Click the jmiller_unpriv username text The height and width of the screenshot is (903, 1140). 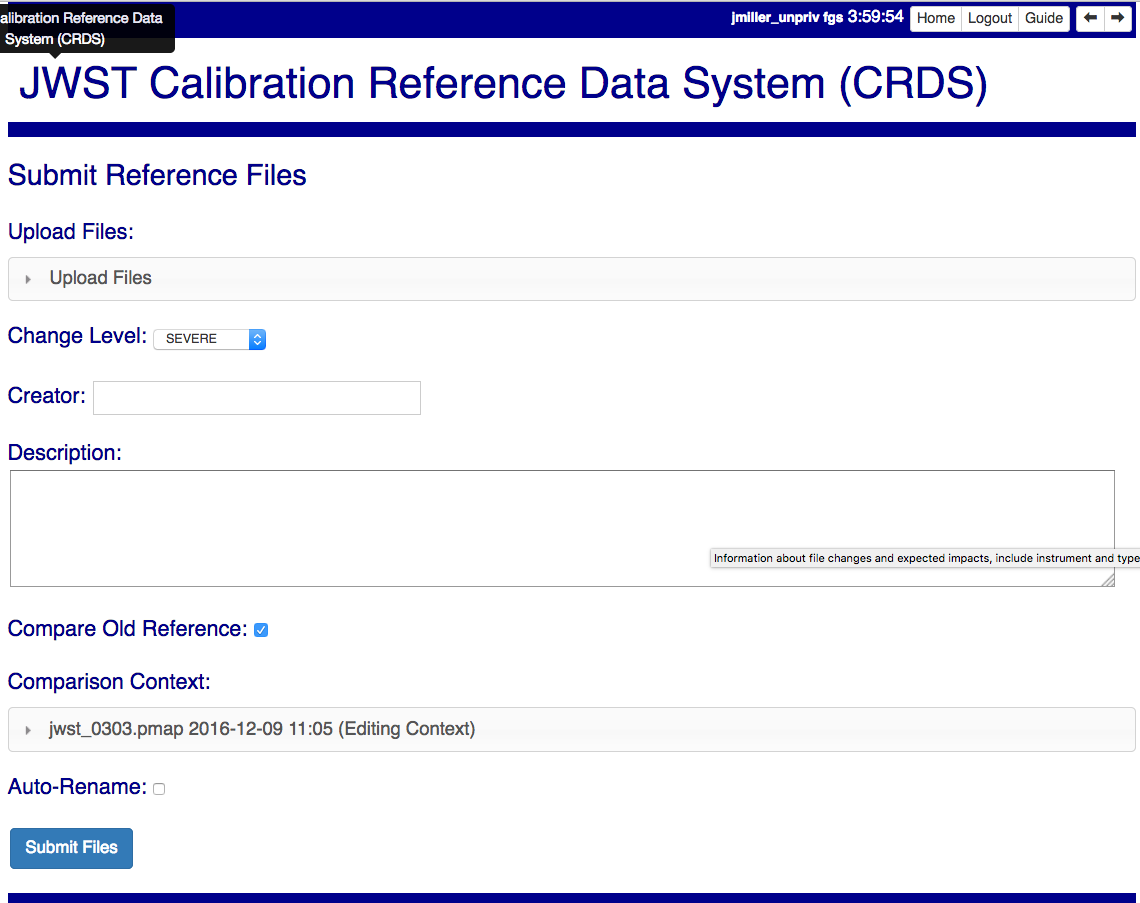[775, 17]
